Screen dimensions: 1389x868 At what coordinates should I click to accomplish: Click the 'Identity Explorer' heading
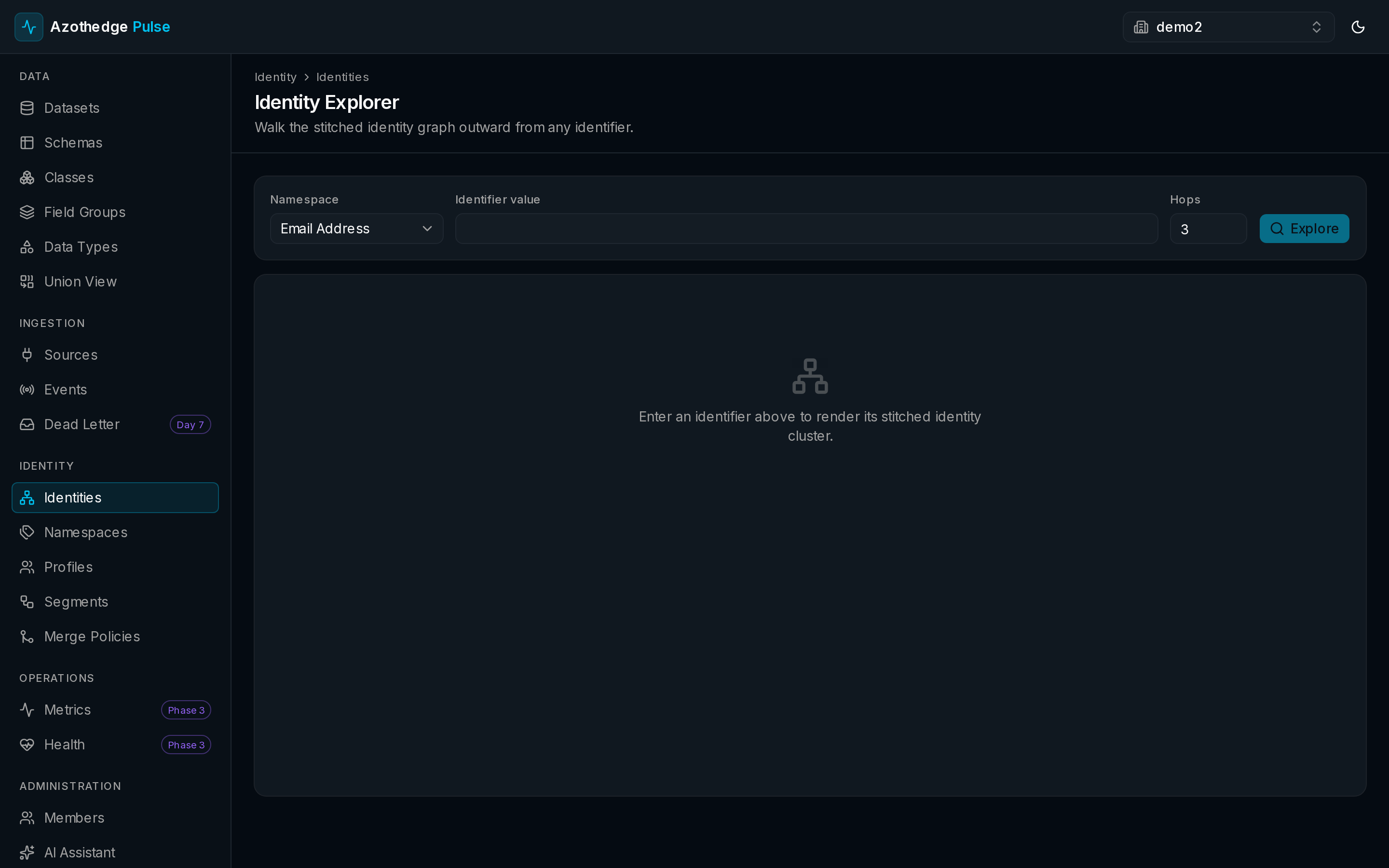tap(327, 102)
